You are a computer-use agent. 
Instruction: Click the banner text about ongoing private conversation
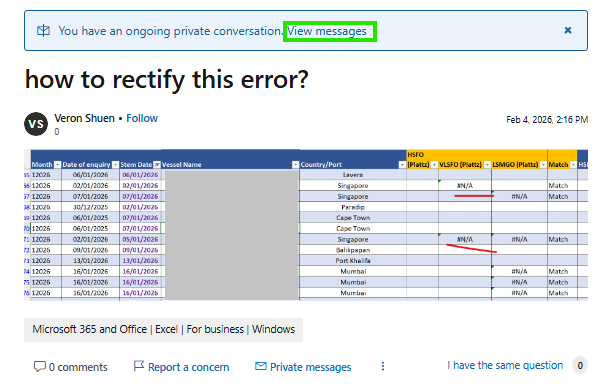pyautogui.click(x=170, y=31)
